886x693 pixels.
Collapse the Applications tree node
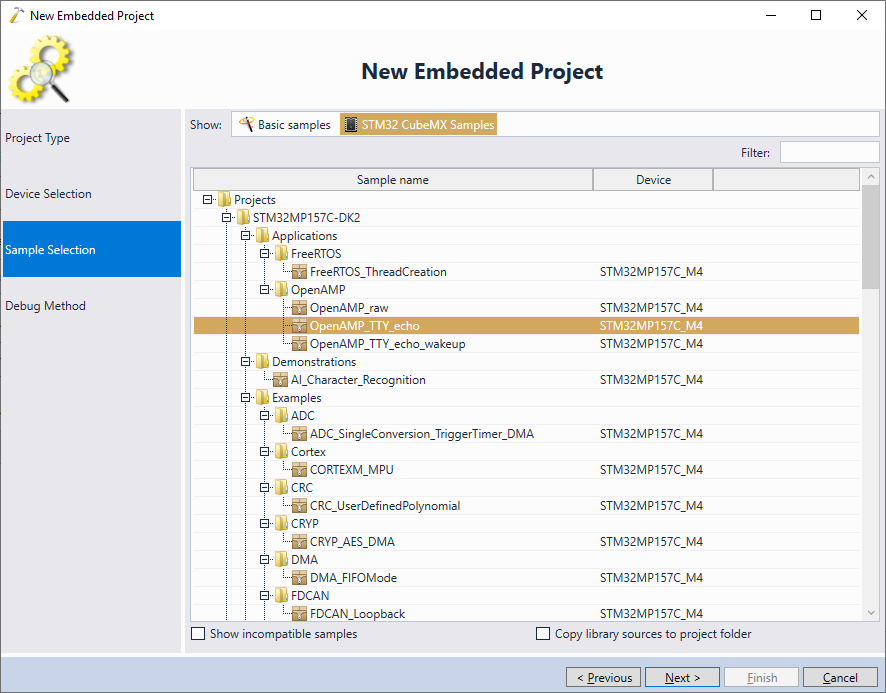245,236
